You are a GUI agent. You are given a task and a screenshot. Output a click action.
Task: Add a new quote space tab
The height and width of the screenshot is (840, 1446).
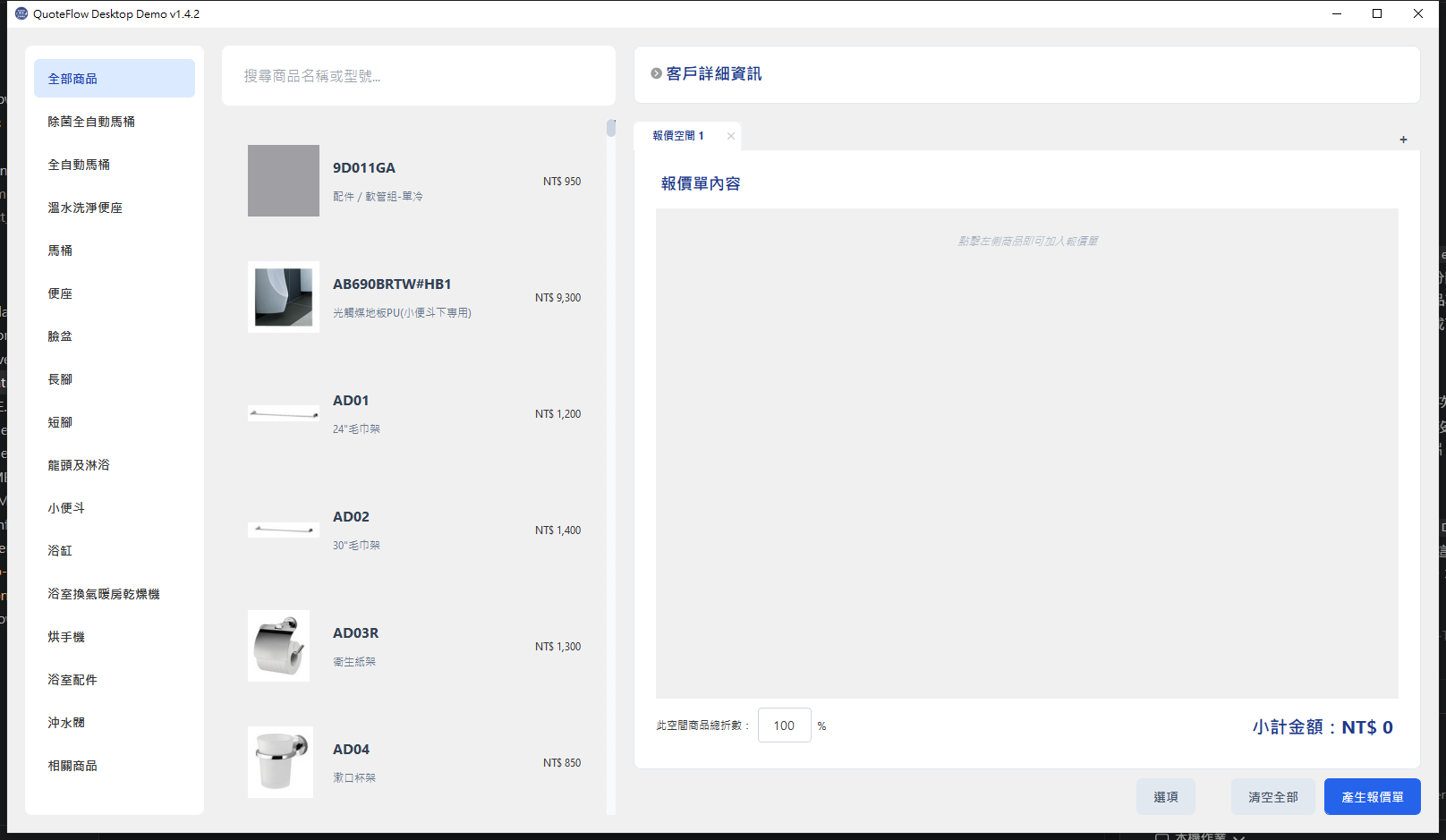click(1403, 140)
